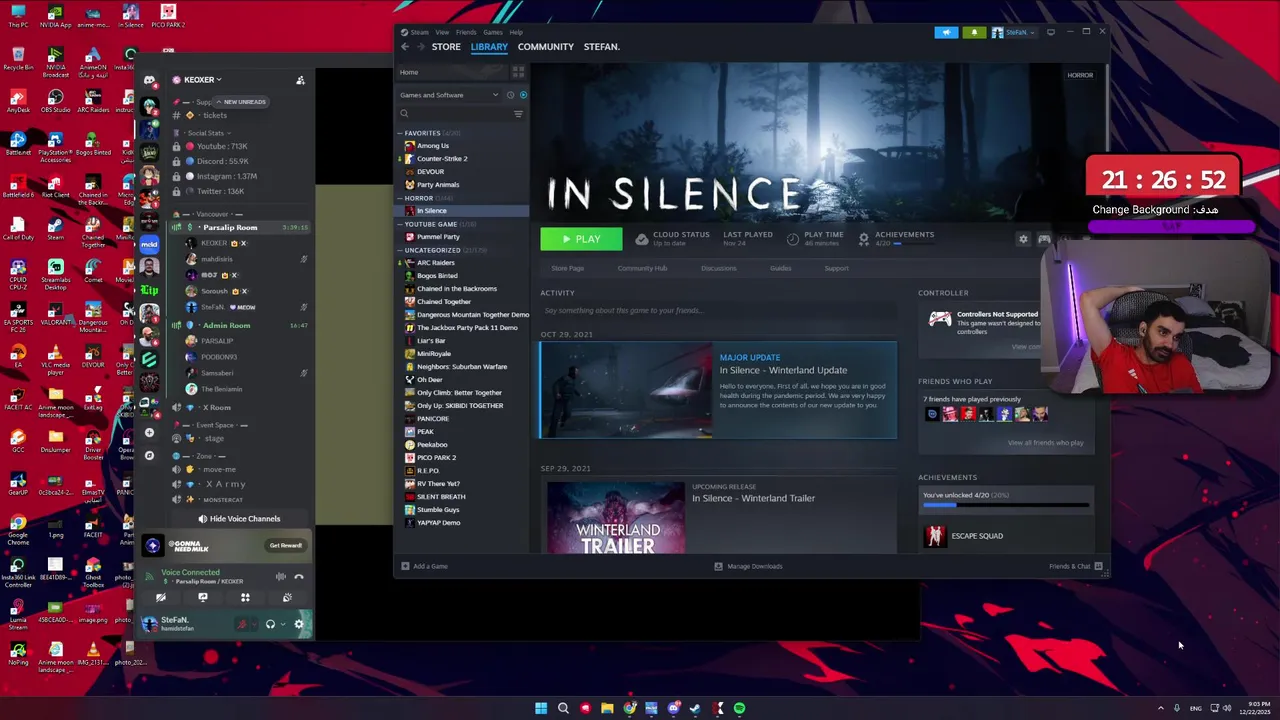This screenshot has width=1280, height=720.
Task: Toggle camera in Discord voice panel
Action: [x=161, y=597]
